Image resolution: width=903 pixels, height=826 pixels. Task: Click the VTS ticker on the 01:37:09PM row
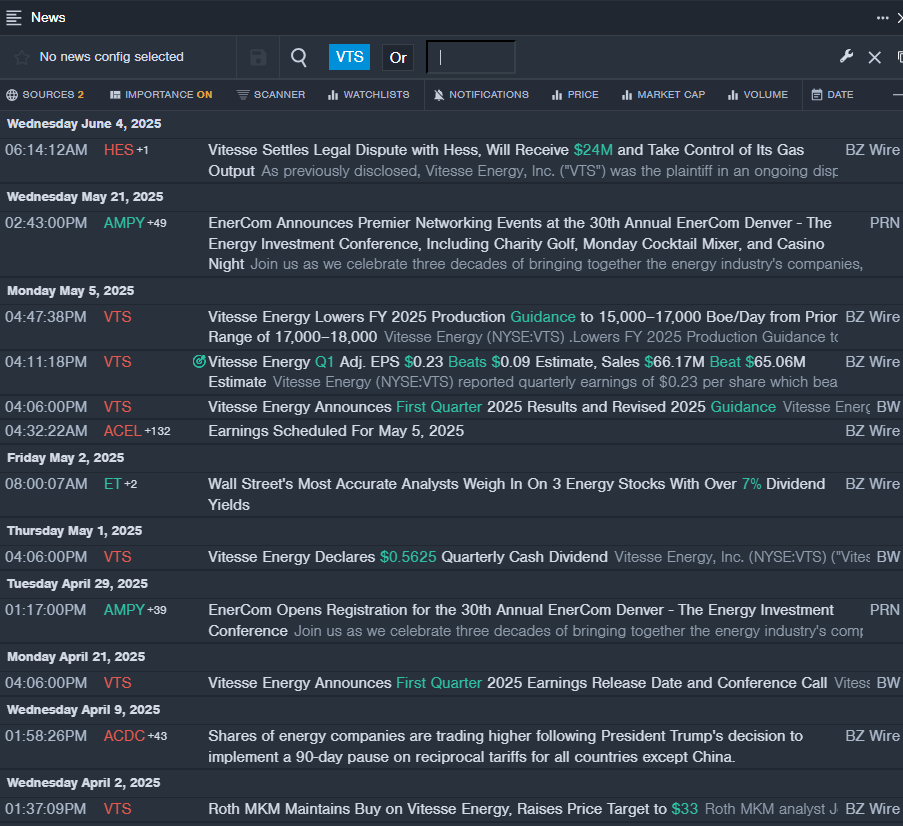click(117, 809)
